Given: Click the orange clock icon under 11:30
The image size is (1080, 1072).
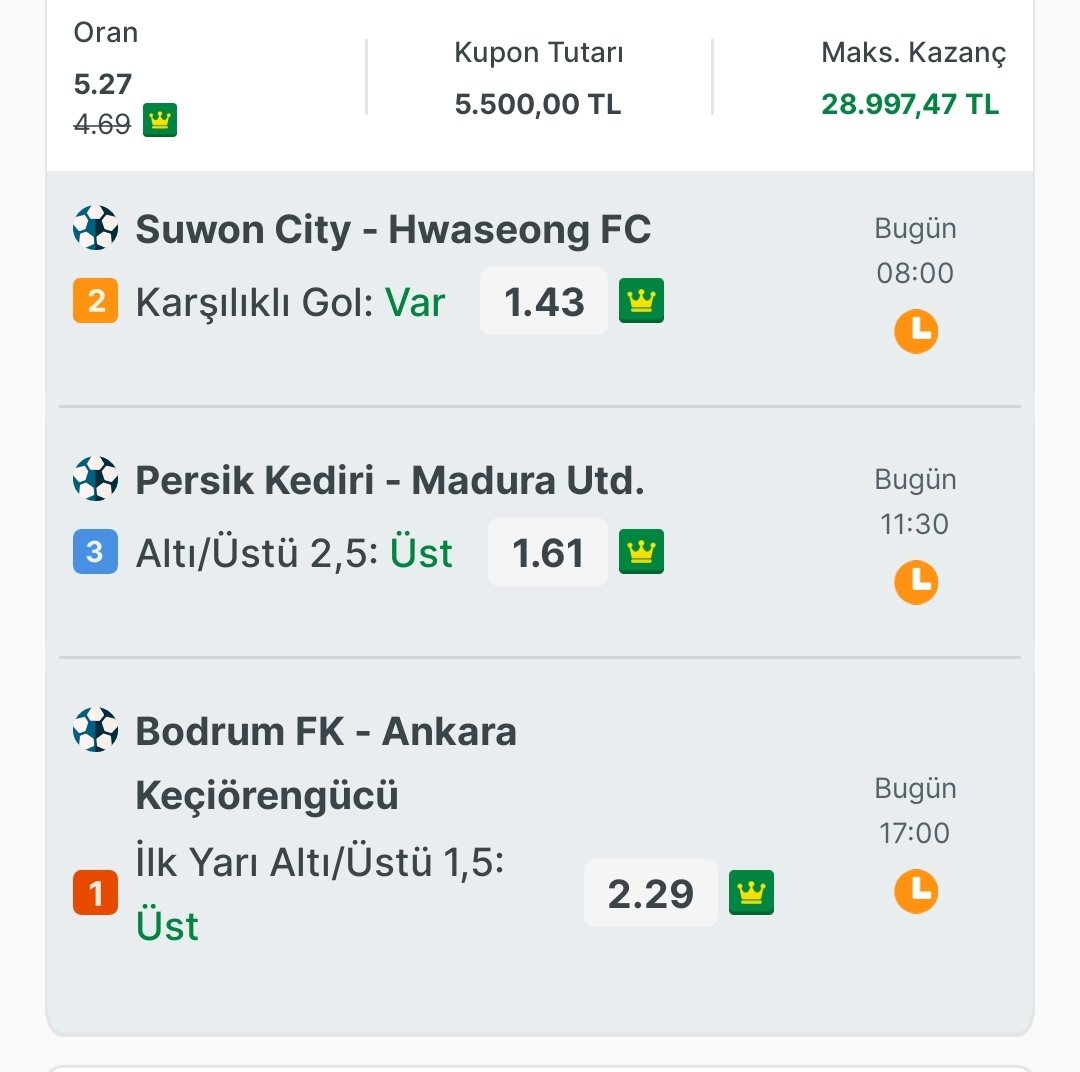Looking at the screenshot, I should click(x=916, y=582).
